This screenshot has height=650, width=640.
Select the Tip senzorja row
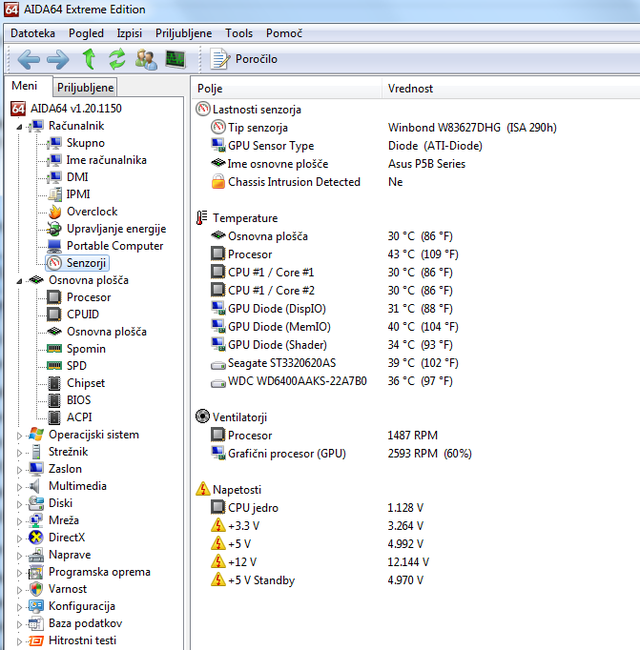point(383,128)
